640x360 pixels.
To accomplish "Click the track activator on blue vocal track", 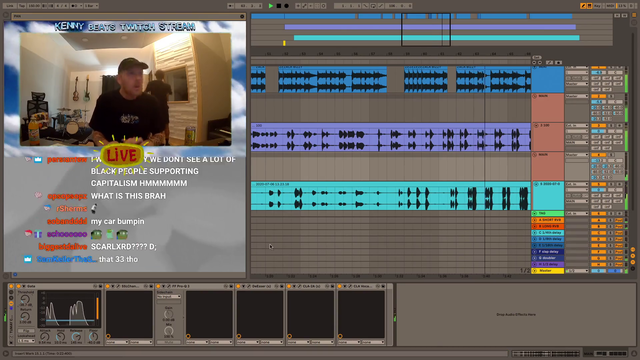I will [599, 67].
